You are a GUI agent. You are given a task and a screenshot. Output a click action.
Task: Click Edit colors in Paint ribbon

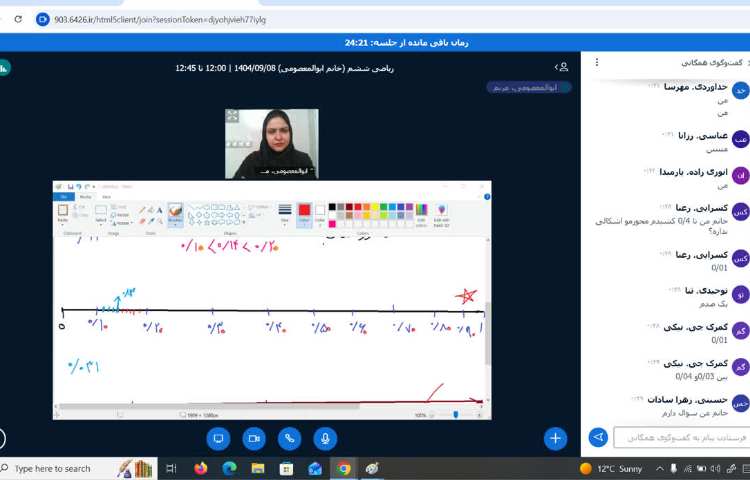click(x=421, y=215)
